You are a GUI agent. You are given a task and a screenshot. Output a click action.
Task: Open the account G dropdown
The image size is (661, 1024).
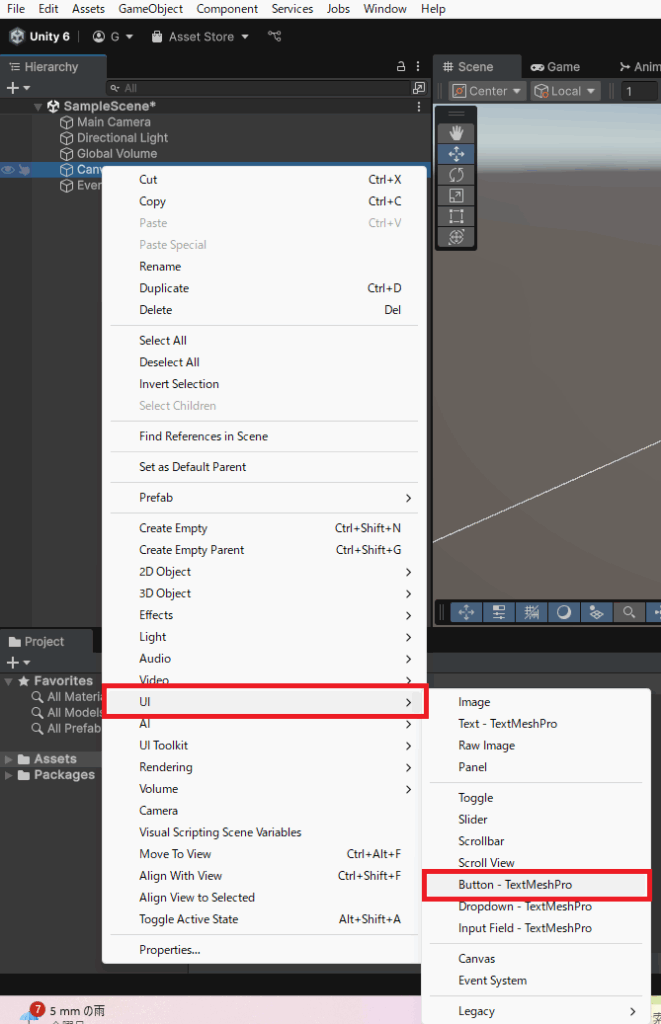tap(113, 37)
